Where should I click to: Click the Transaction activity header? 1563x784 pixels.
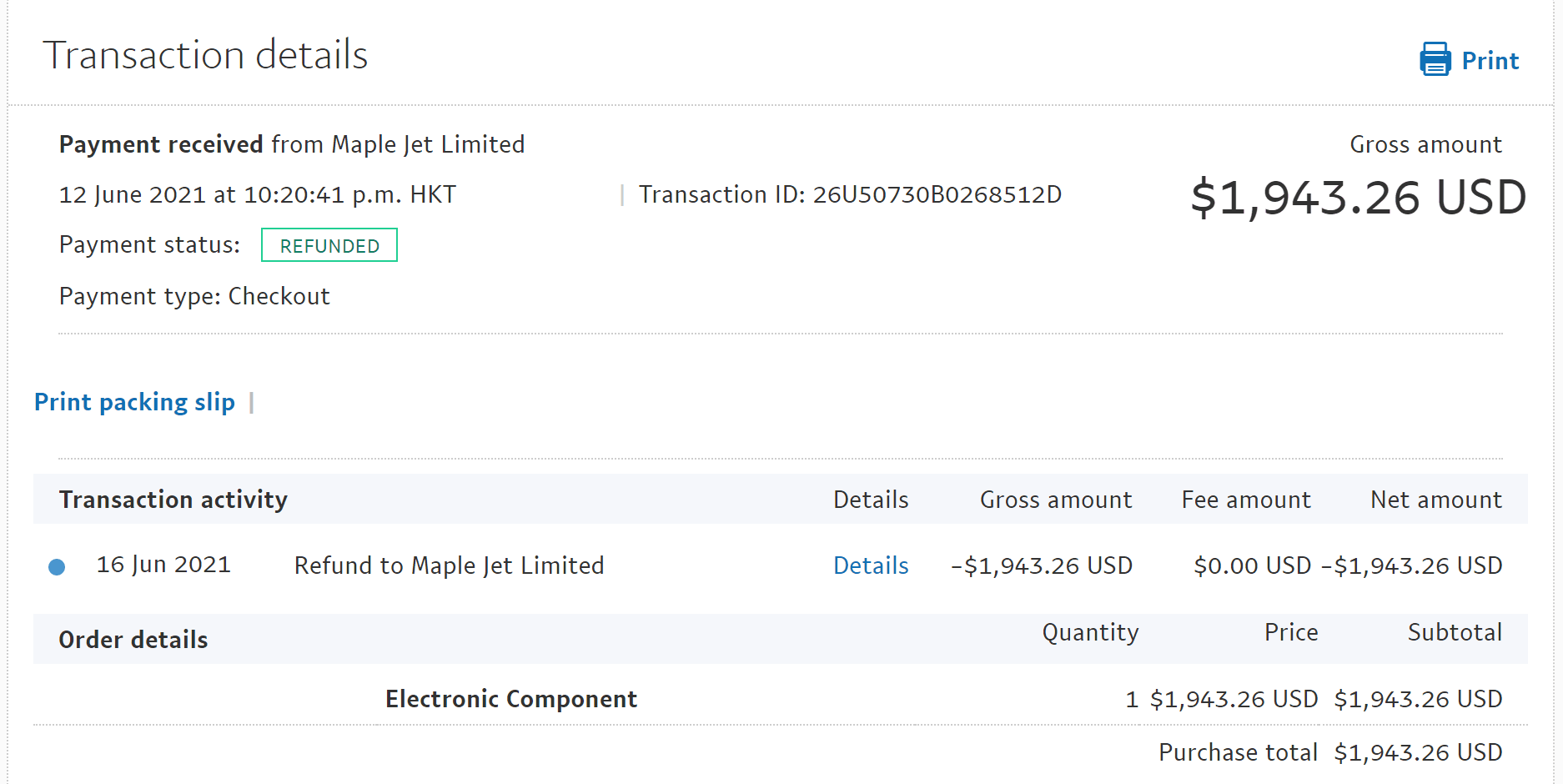(173, 500)
